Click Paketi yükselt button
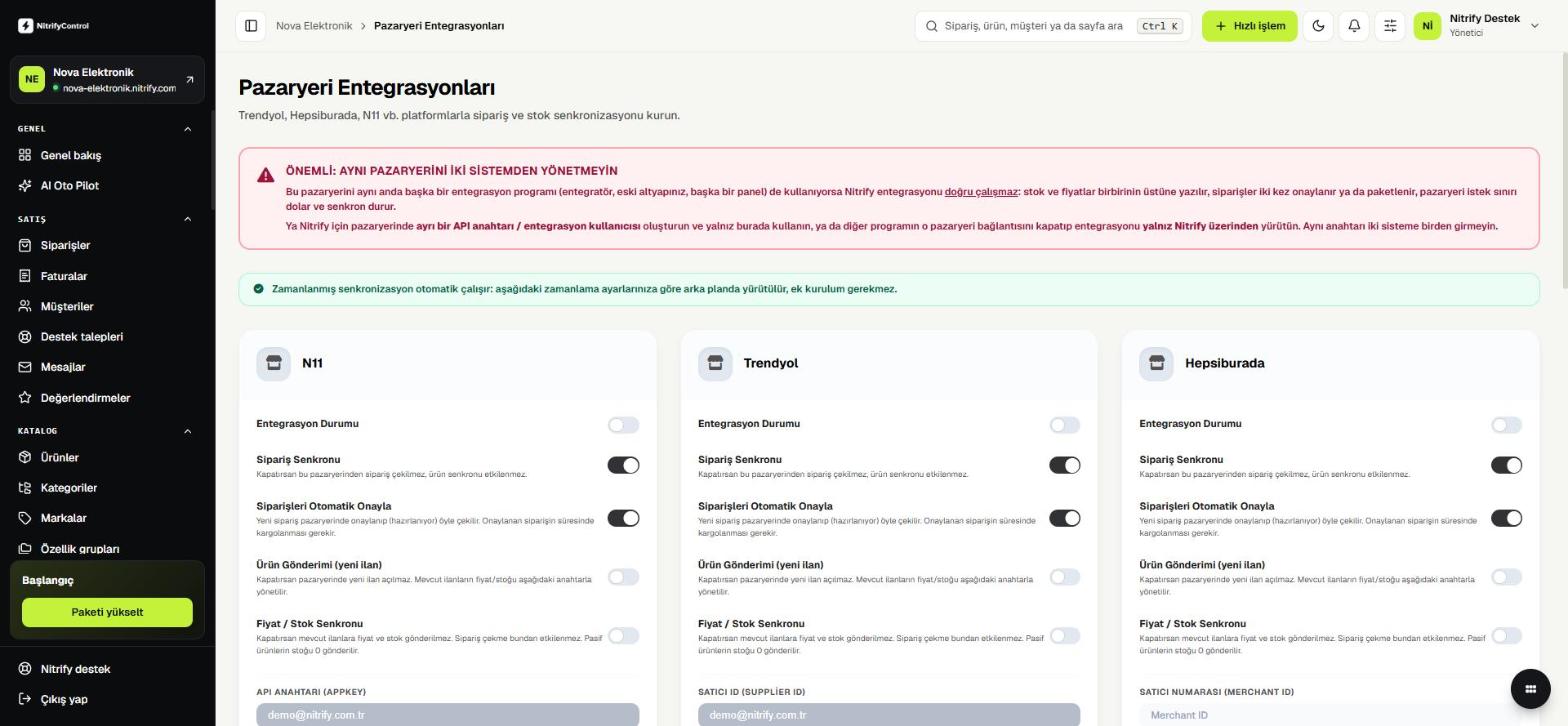 point(107,612)
